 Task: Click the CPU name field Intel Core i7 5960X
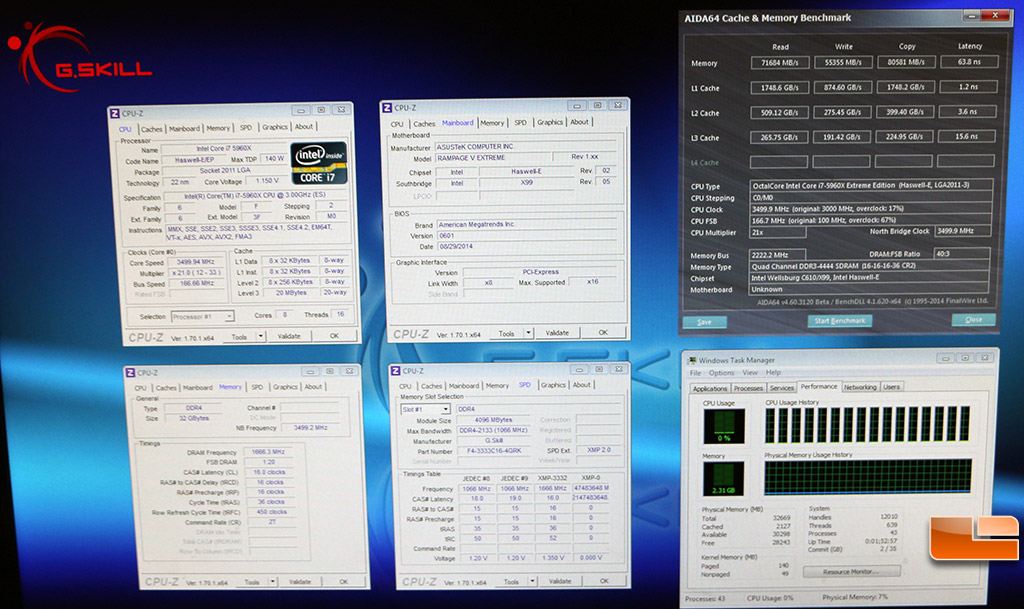[x=223, y=149]
